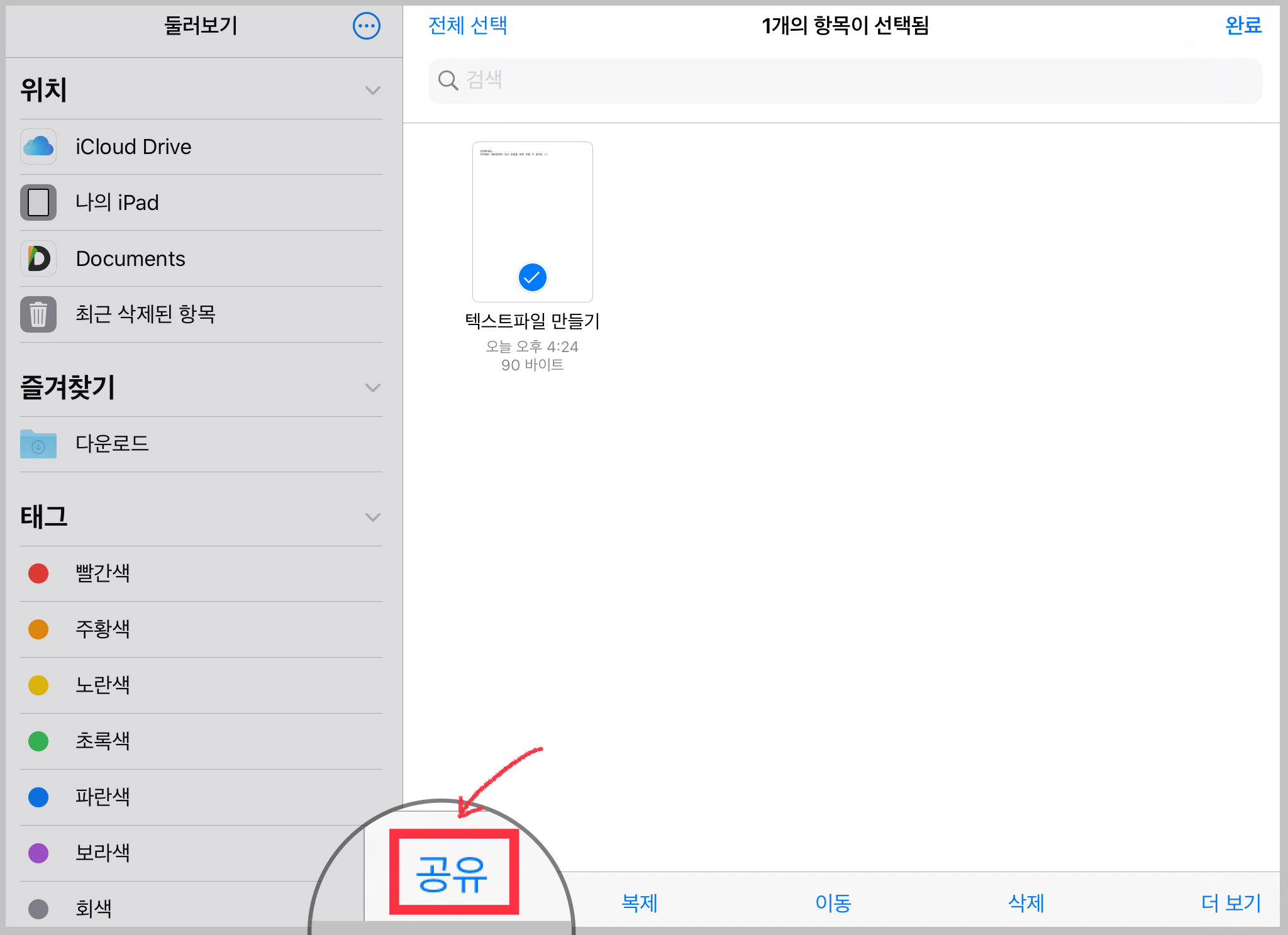The height and width of the screenshot is (935, 1288).
Task: Tap 복제 in the bottom toolbar
Action: tap(639, 903)
